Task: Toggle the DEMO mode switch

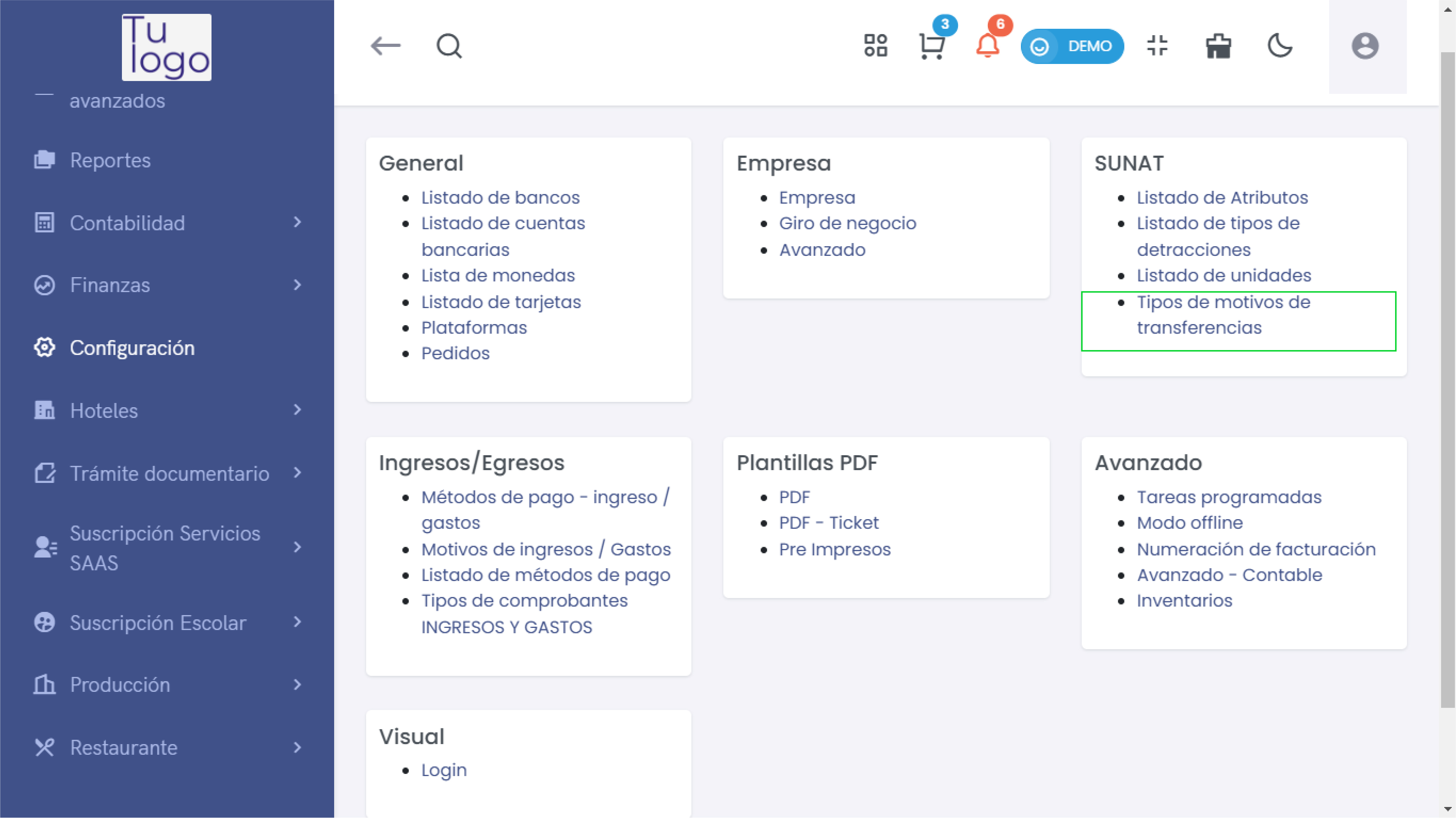Action: (x=1072, y=46)
